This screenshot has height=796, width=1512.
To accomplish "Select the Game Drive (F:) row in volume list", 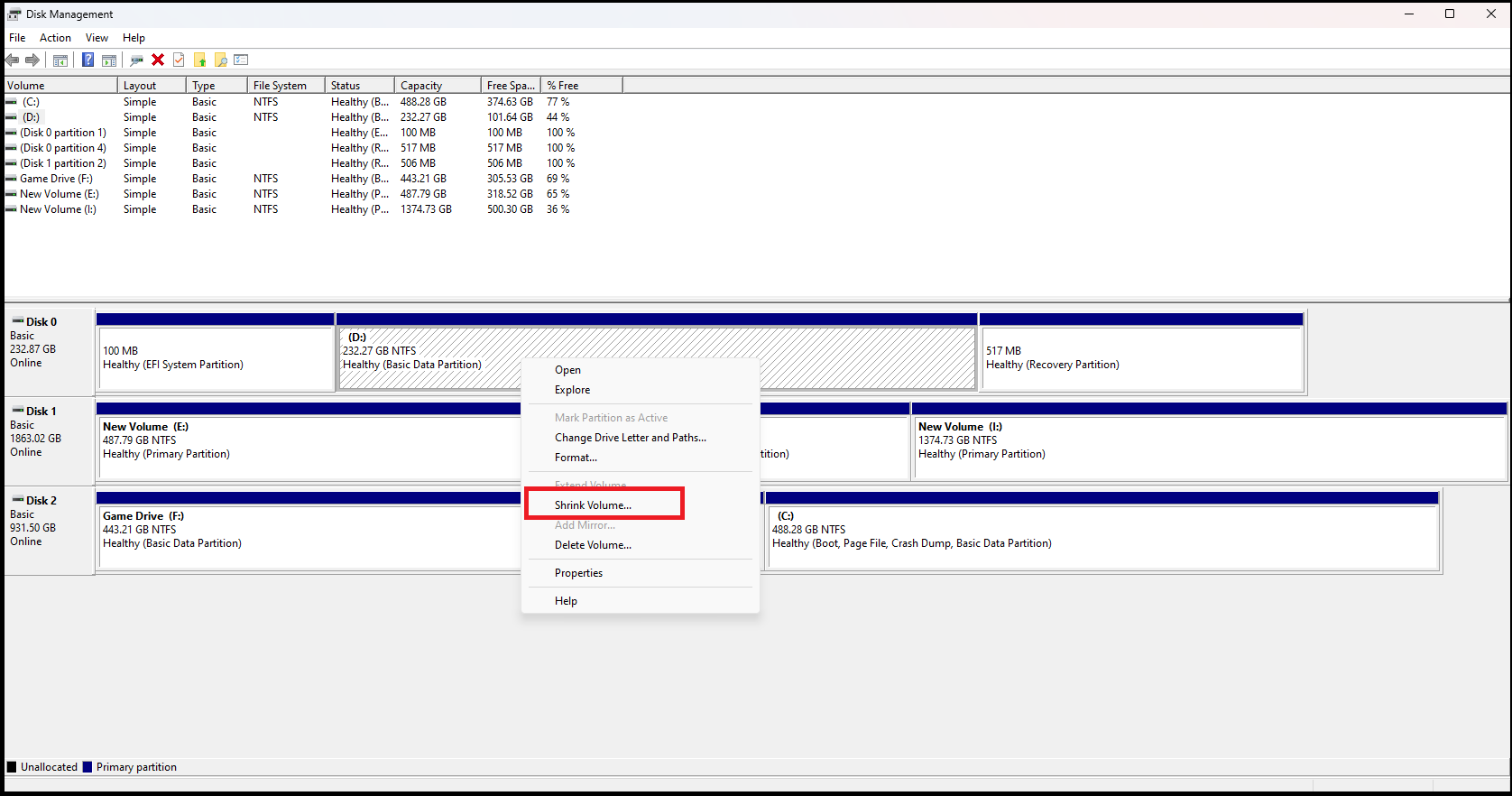I will (x=56, y=179).
